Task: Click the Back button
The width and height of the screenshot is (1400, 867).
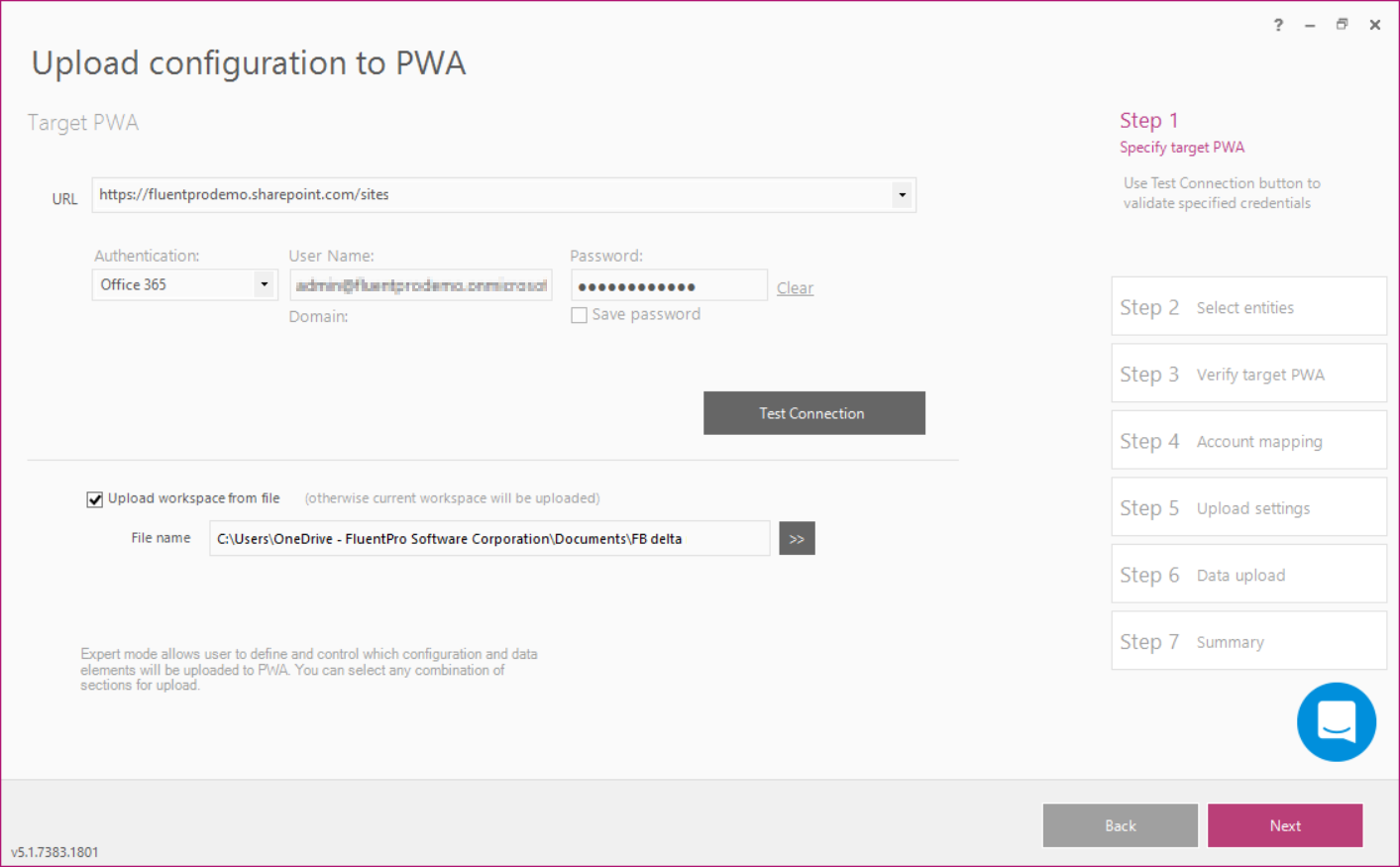Action: pos(1120,825)
